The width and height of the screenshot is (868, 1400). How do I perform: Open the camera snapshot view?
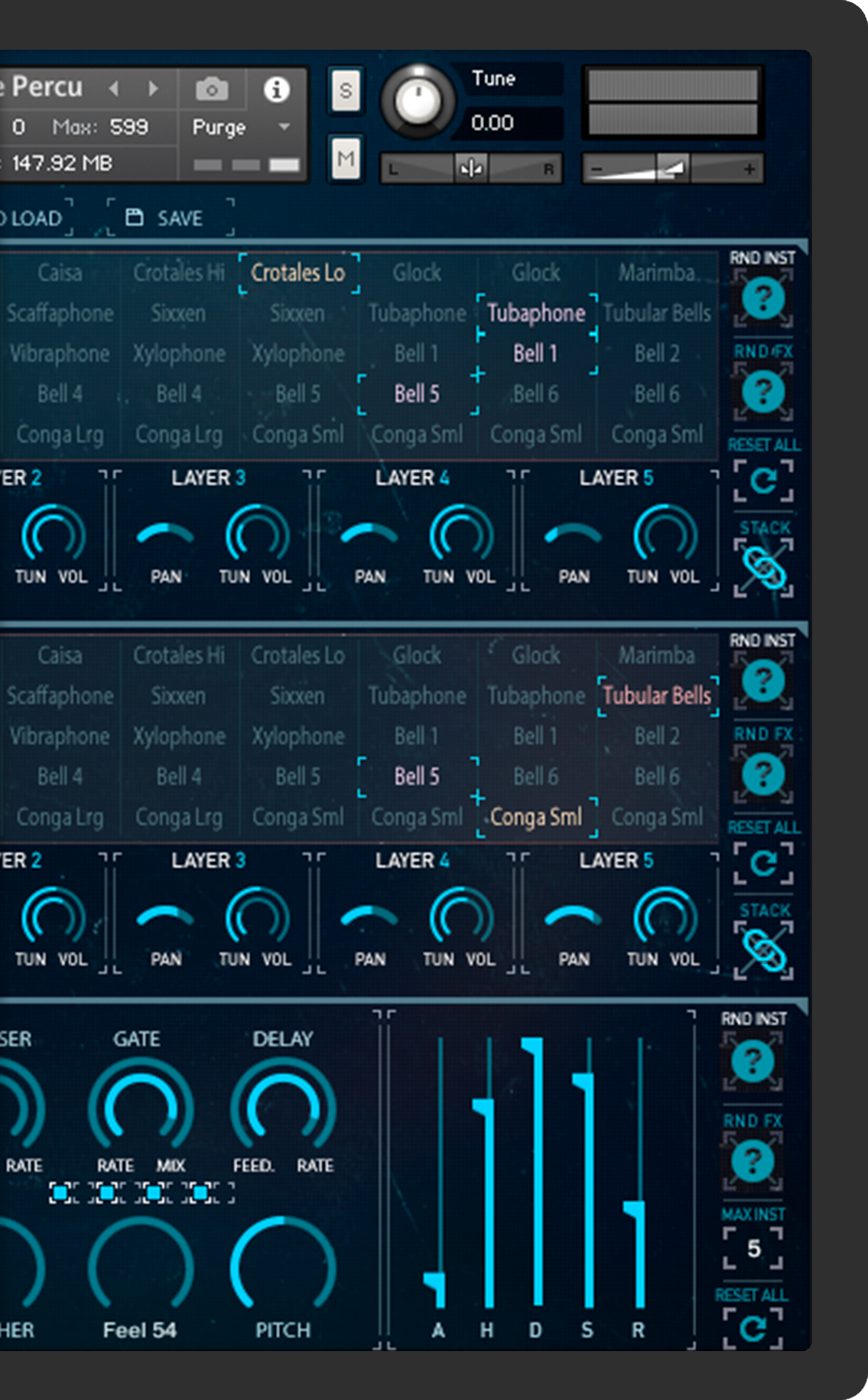pos(212,90)
